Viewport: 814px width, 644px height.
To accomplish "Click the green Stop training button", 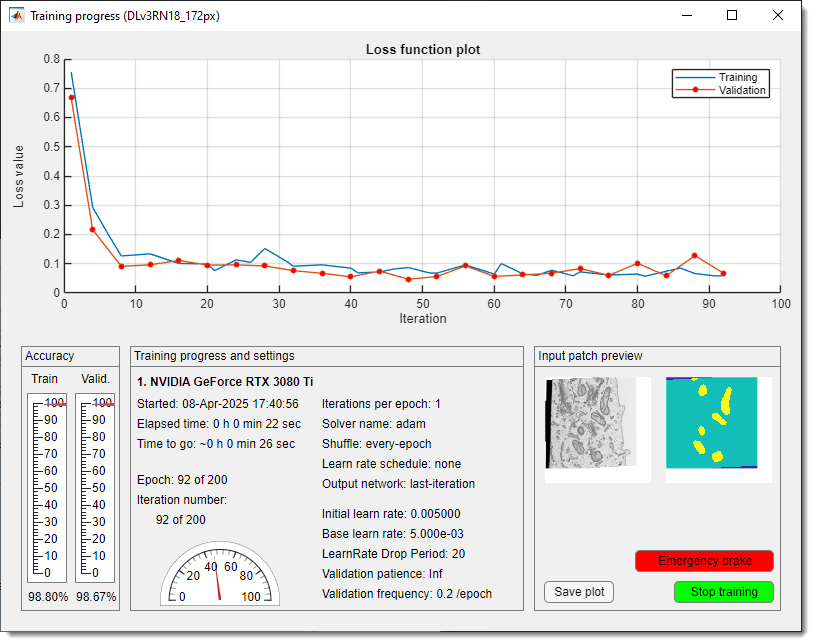I will pos(723,592).
